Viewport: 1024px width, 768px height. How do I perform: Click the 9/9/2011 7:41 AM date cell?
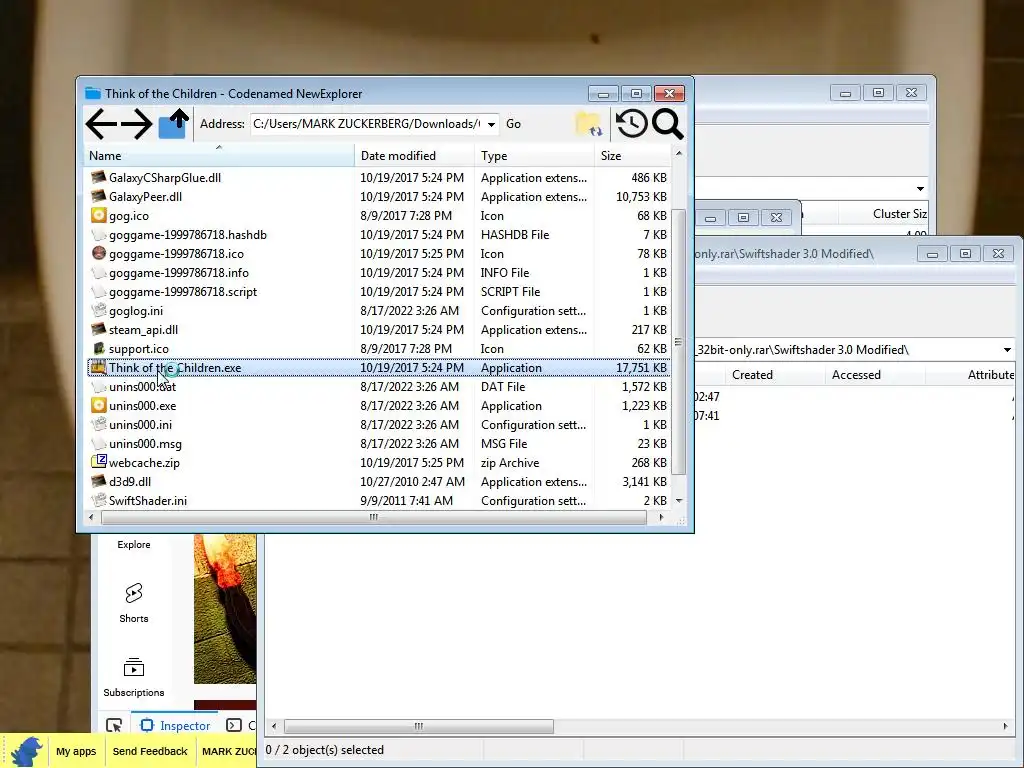click(x=406, y=500)
